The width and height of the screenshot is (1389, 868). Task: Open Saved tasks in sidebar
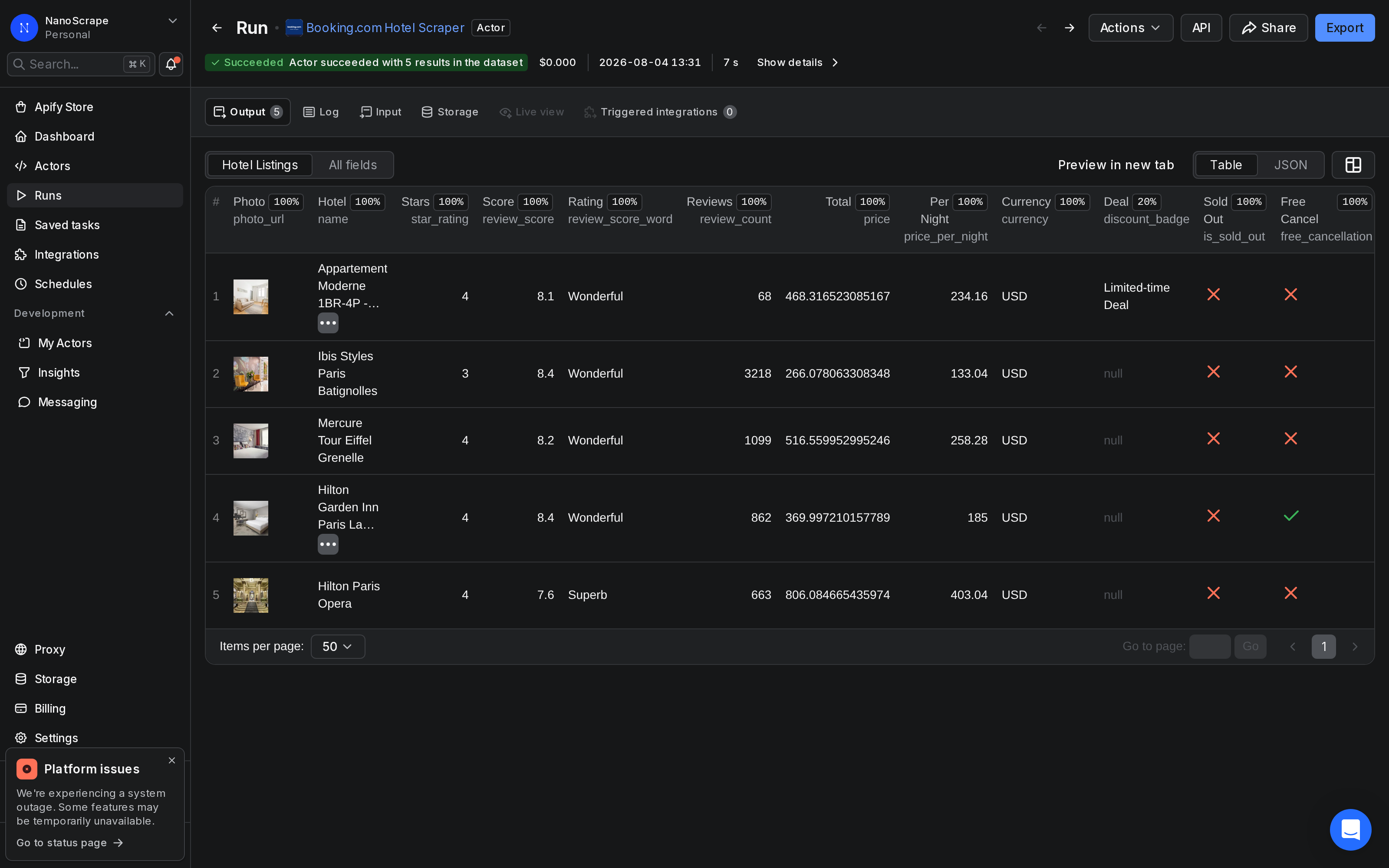point(95,225)
